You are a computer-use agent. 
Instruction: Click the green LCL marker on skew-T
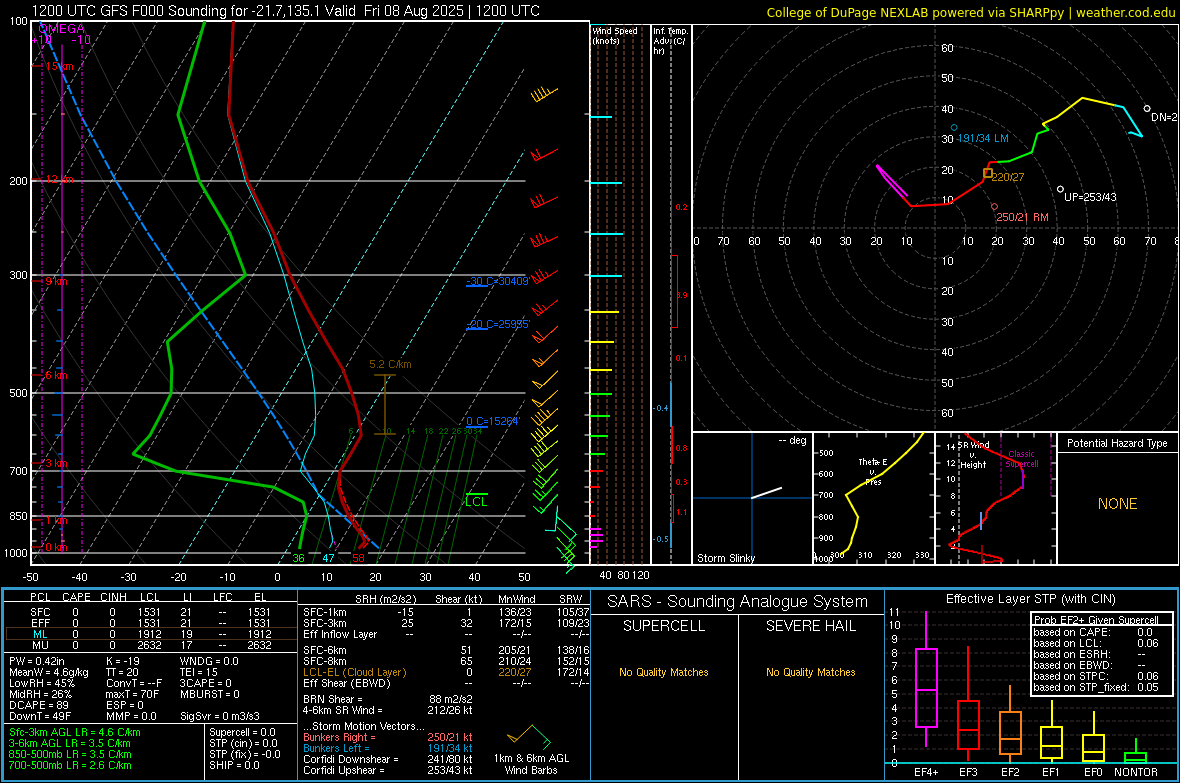(x=476, y=501)
